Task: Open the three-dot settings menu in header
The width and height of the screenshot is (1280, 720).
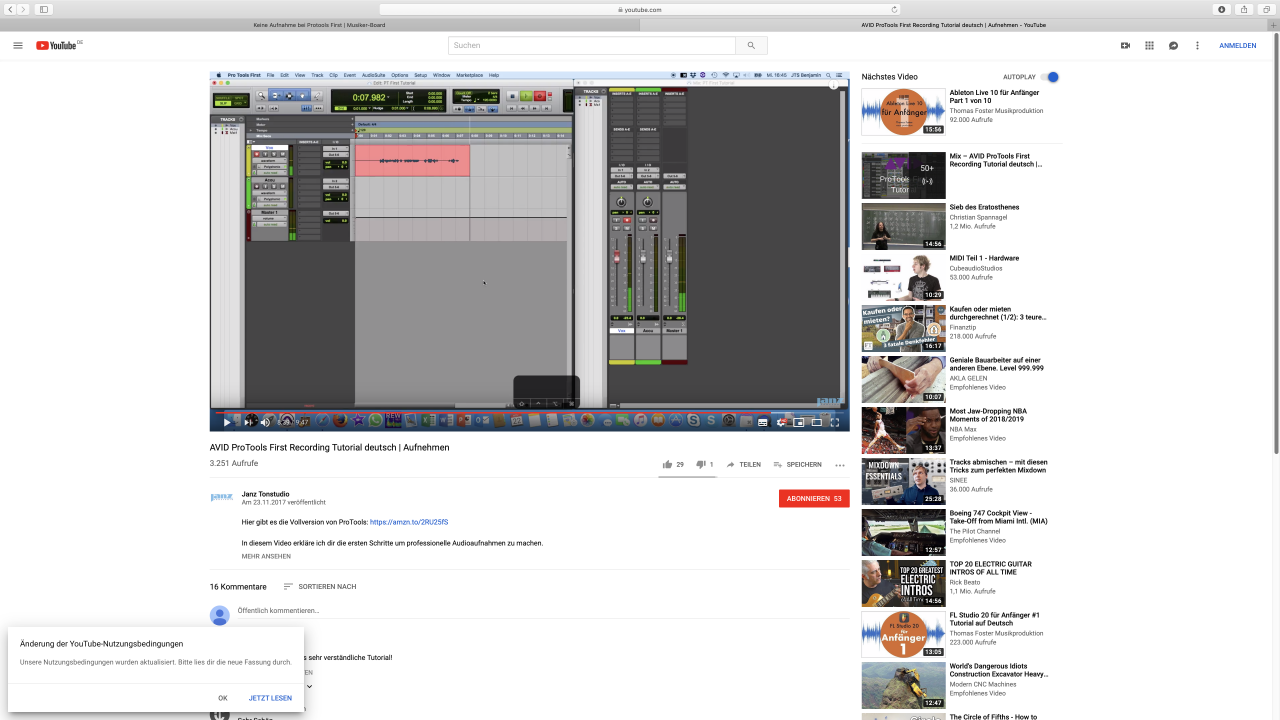Action: point(1197,45)
